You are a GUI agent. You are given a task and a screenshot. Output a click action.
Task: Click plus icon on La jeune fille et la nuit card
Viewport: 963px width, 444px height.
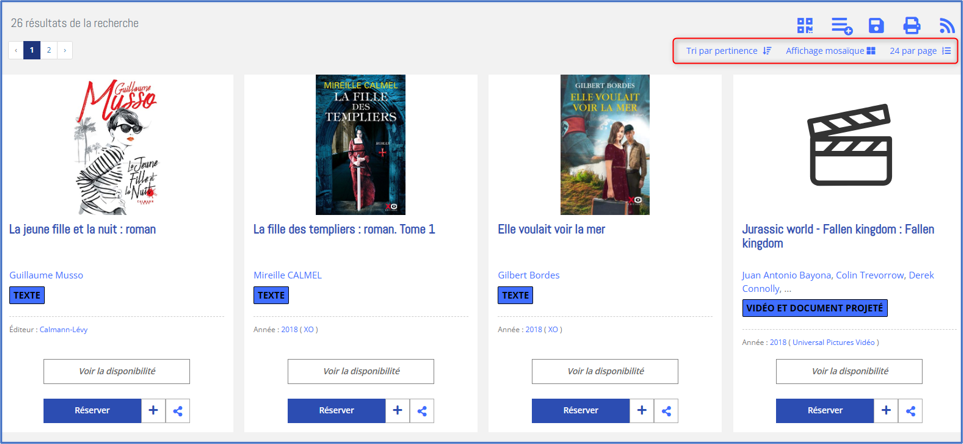(154, 411)
